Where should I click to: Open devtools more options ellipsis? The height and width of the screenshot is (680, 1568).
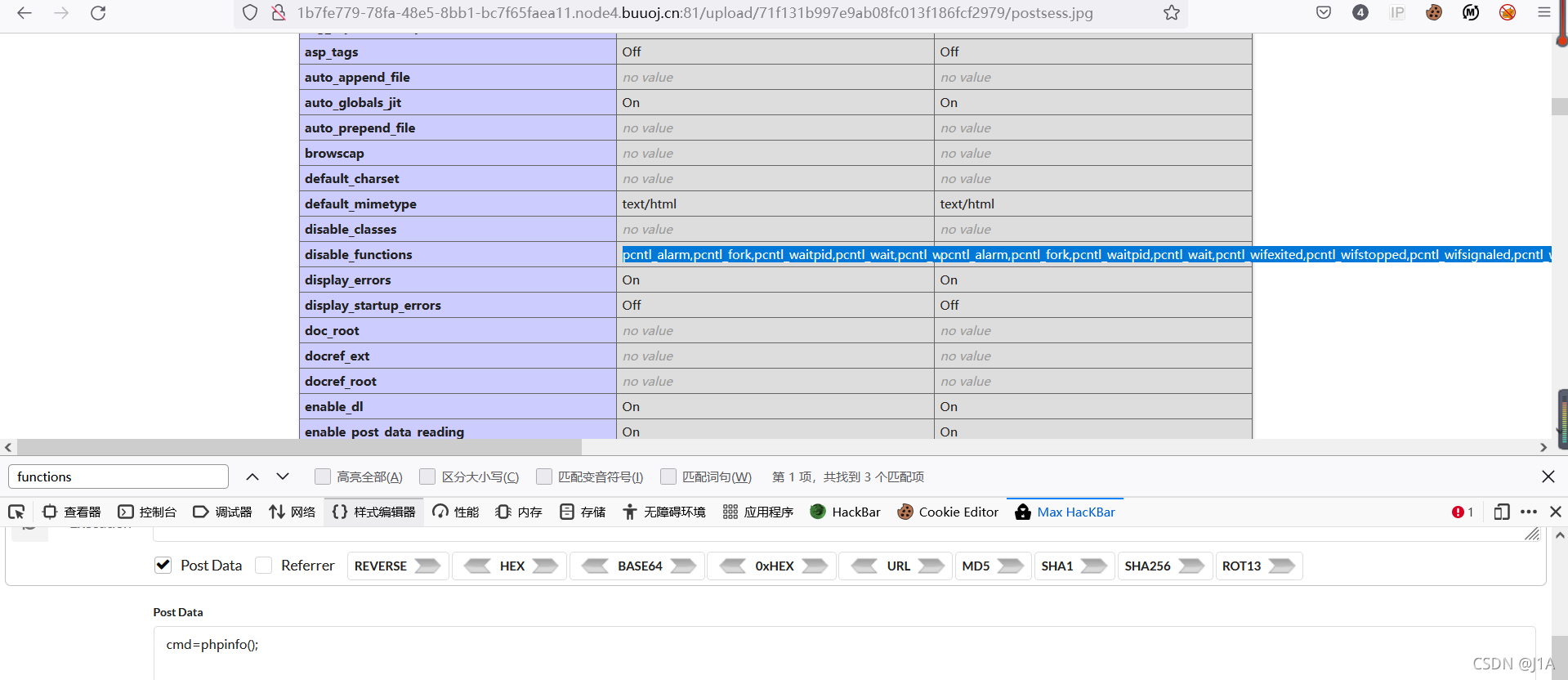point(1529,512)
